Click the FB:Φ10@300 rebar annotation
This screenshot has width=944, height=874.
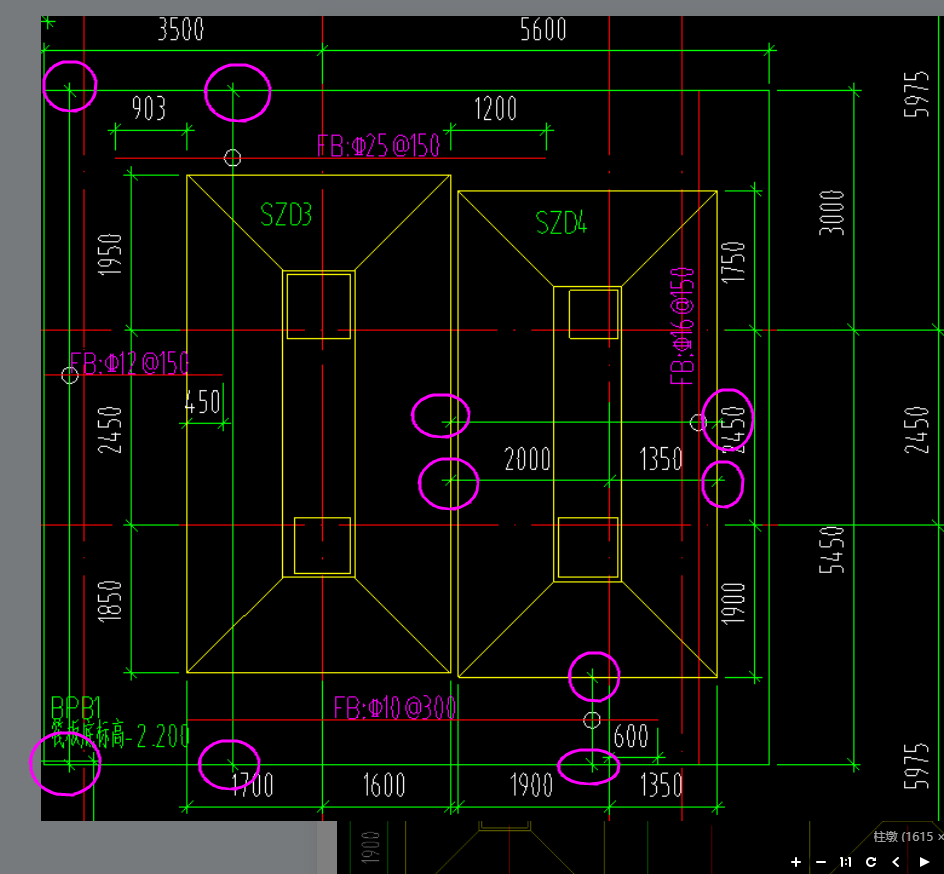coord(394,708)
